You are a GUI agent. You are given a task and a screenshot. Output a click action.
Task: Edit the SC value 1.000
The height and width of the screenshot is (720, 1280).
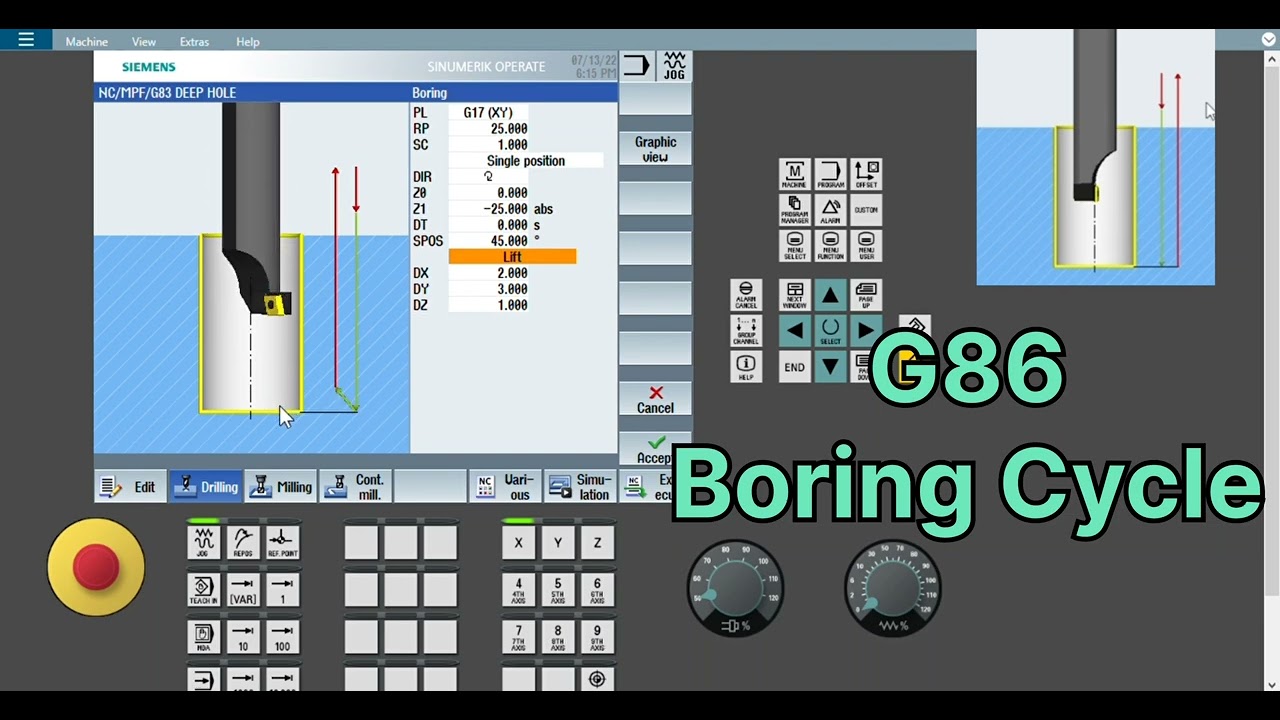tap(489, 145)
